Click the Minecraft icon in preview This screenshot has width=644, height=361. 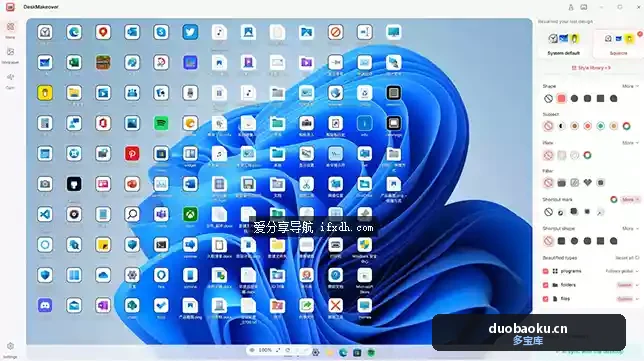103,62
